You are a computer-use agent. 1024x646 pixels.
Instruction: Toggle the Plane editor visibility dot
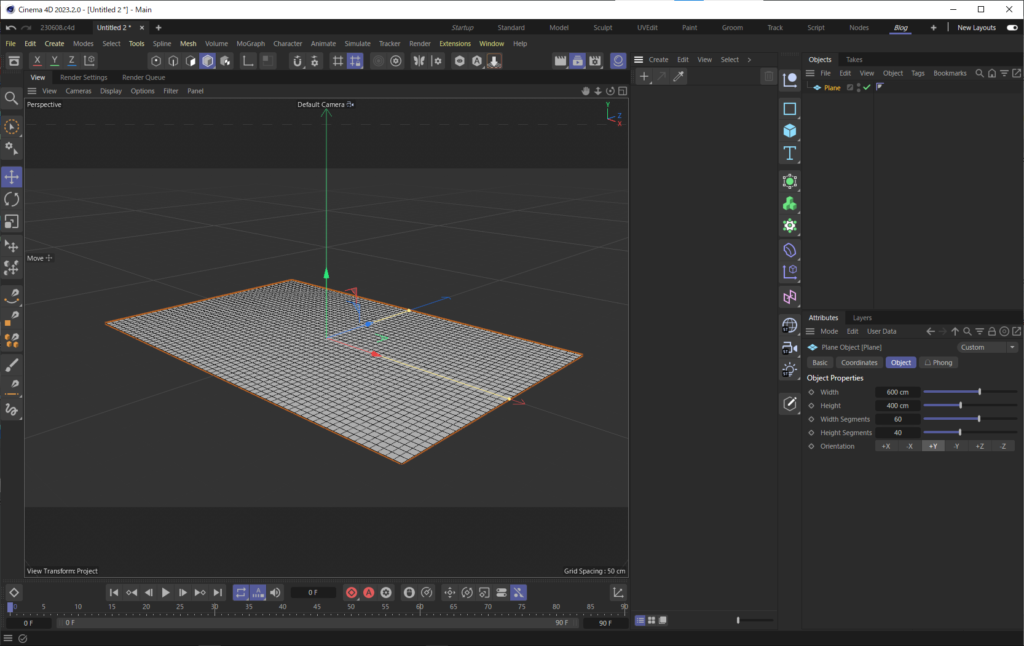[859, 84]
